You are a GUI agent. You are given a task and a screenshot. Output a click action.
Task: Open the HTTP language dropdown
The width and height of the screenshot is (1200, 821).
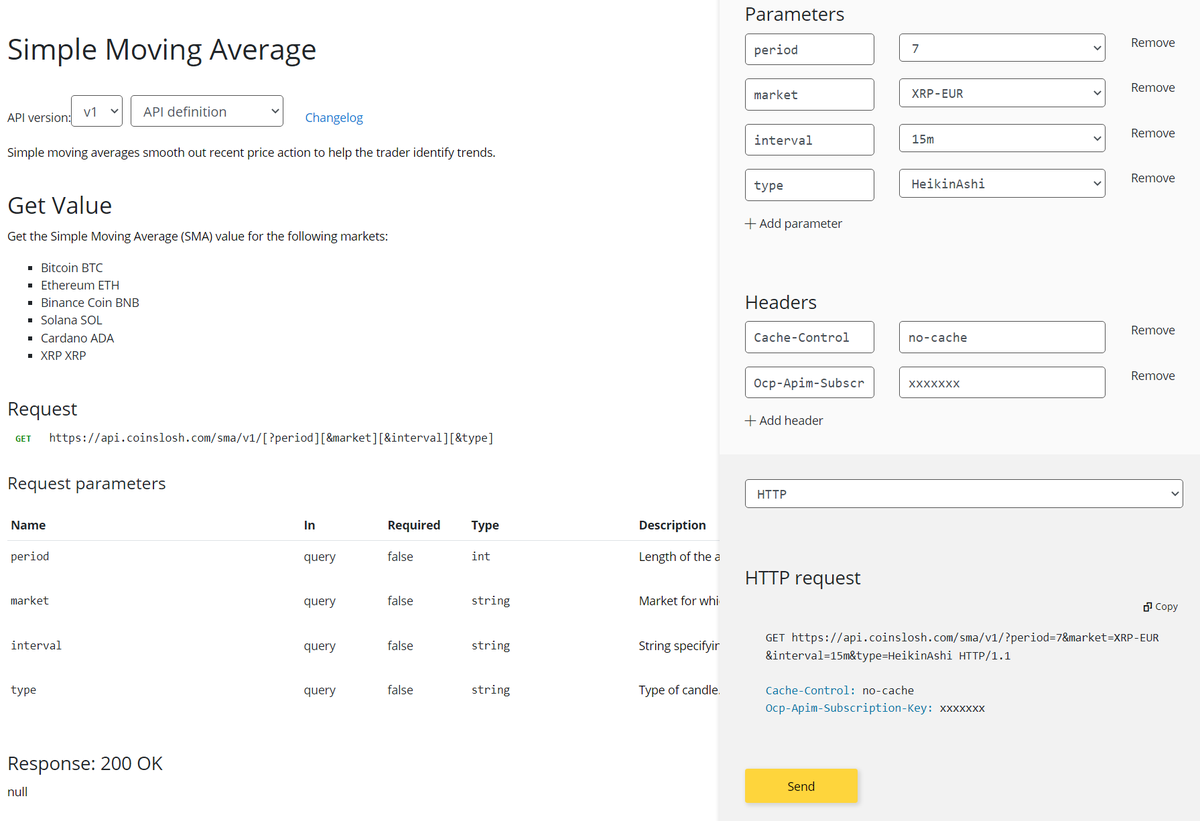pyautogui.click(x=964, y=494)
